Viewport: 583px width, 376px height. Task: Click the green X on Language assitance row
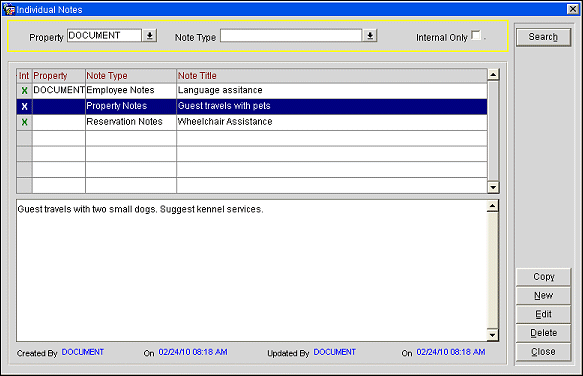tap(25, 91)
